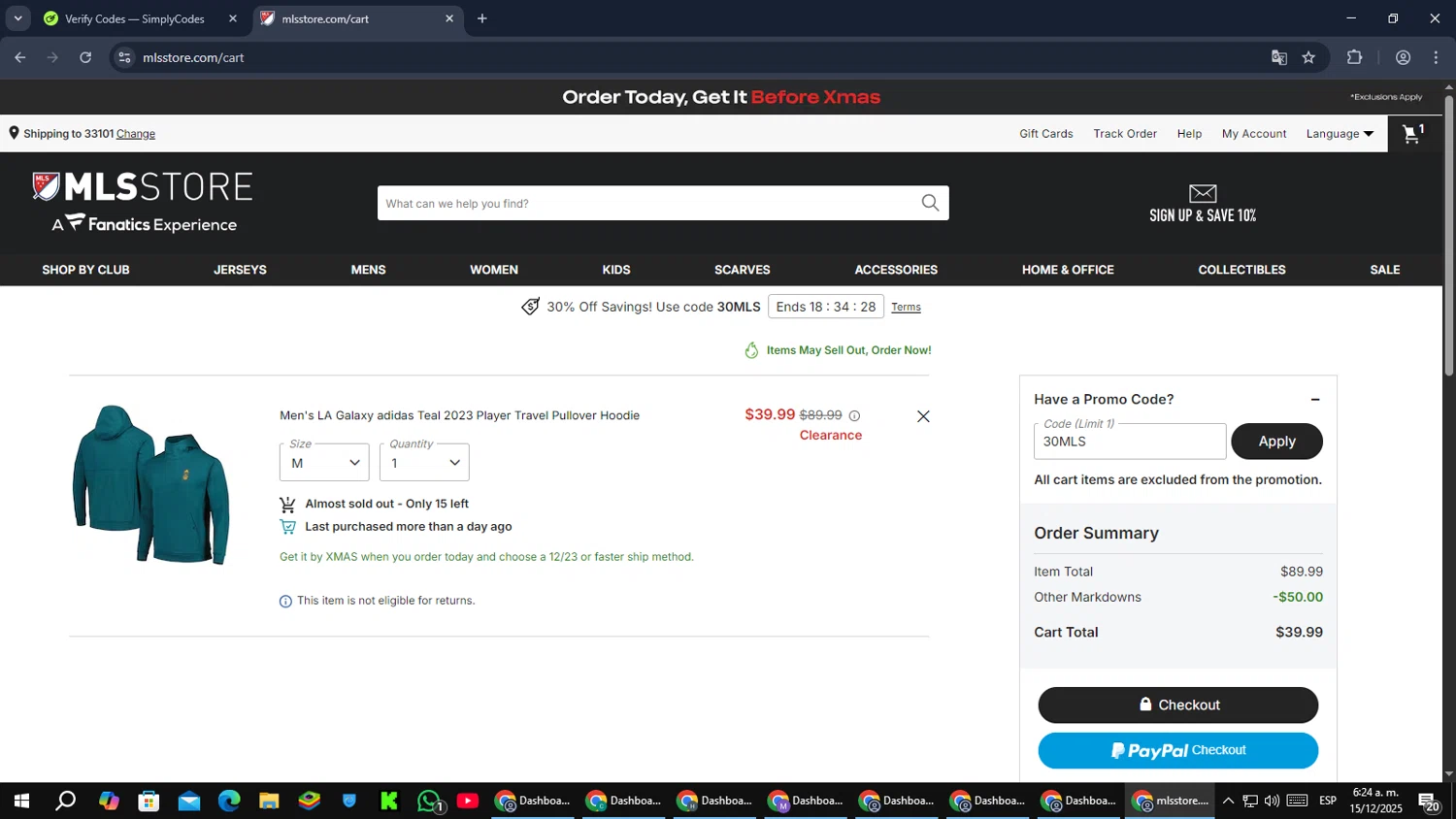Bookmark this page with star icon

[x=1308, y=57]
